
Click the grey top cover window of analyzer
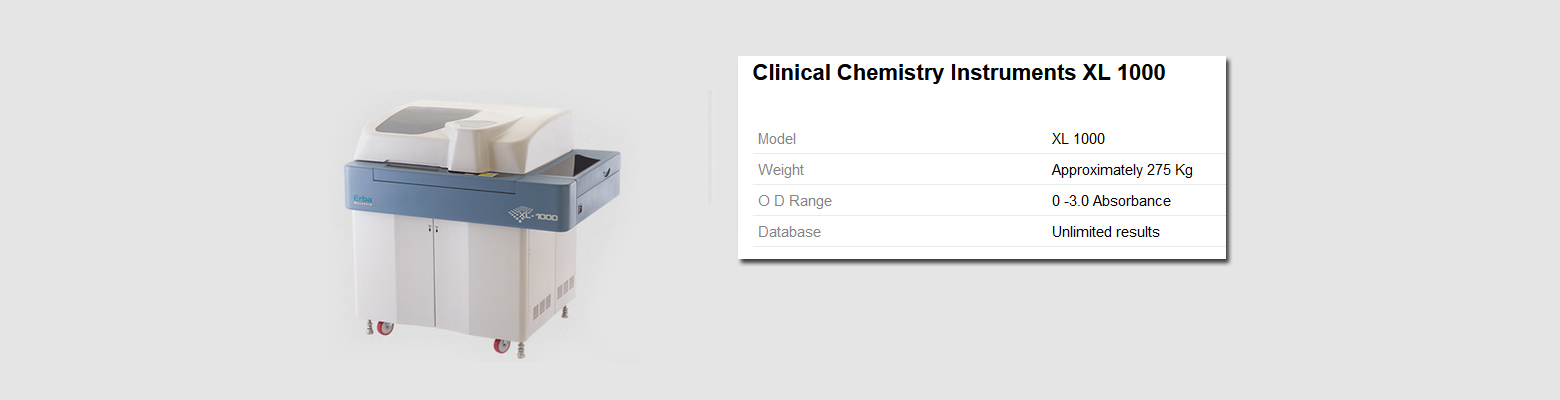point(426,120)
